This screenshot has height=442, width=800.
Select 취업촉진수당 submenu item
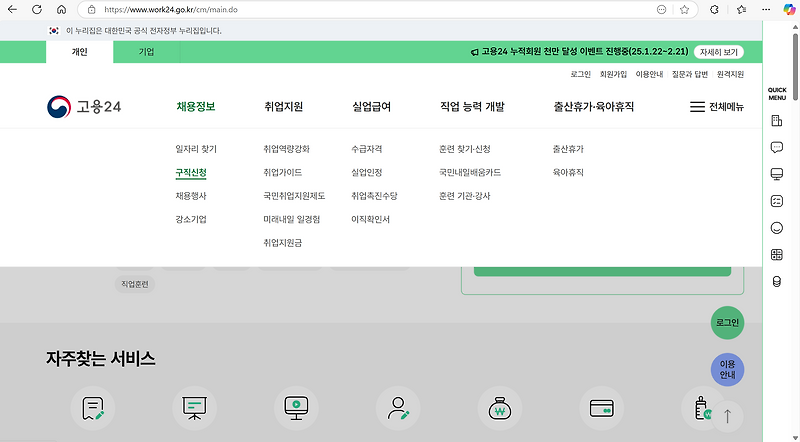tap(374, 196)
